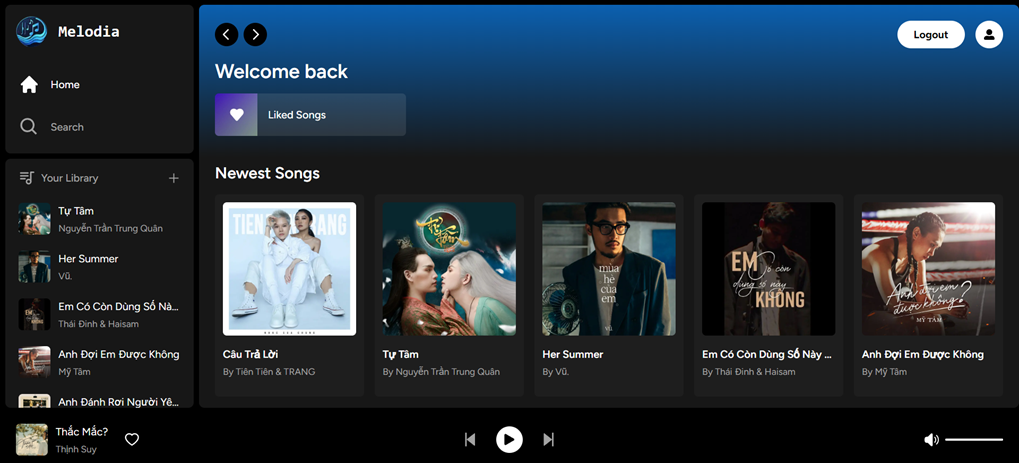The height and width of the screenshot is (463, 1019).
Task: Select Tự Tâm title in Your Library
Action: (76, 211)
